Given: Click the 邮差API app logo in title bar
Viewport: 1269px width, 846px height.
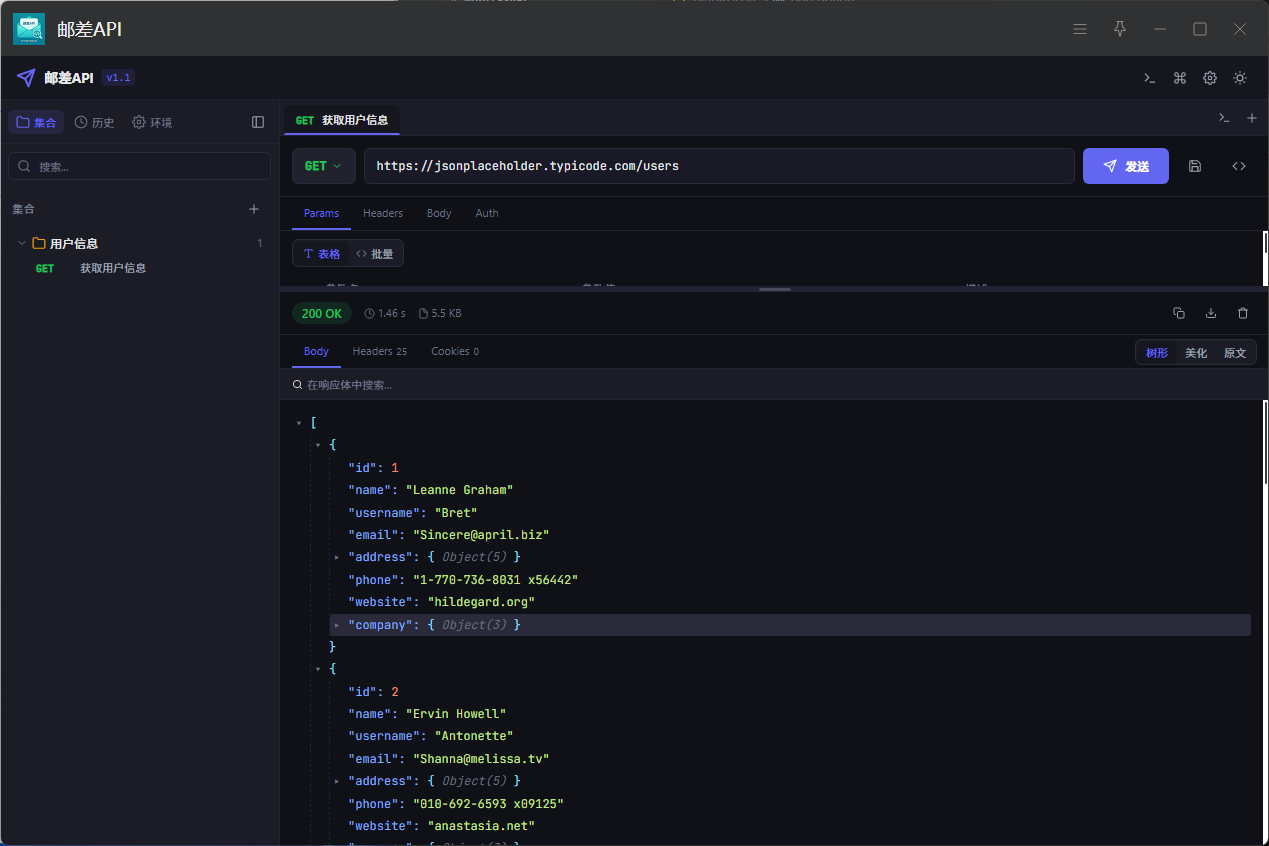Looking at the screenshot, I should pos(29,29).
